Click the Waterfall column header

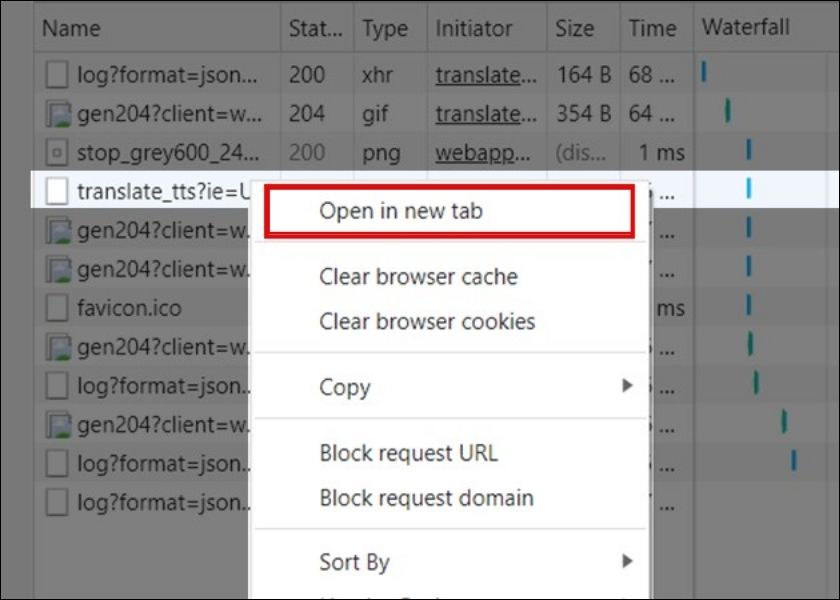(745, 28)
